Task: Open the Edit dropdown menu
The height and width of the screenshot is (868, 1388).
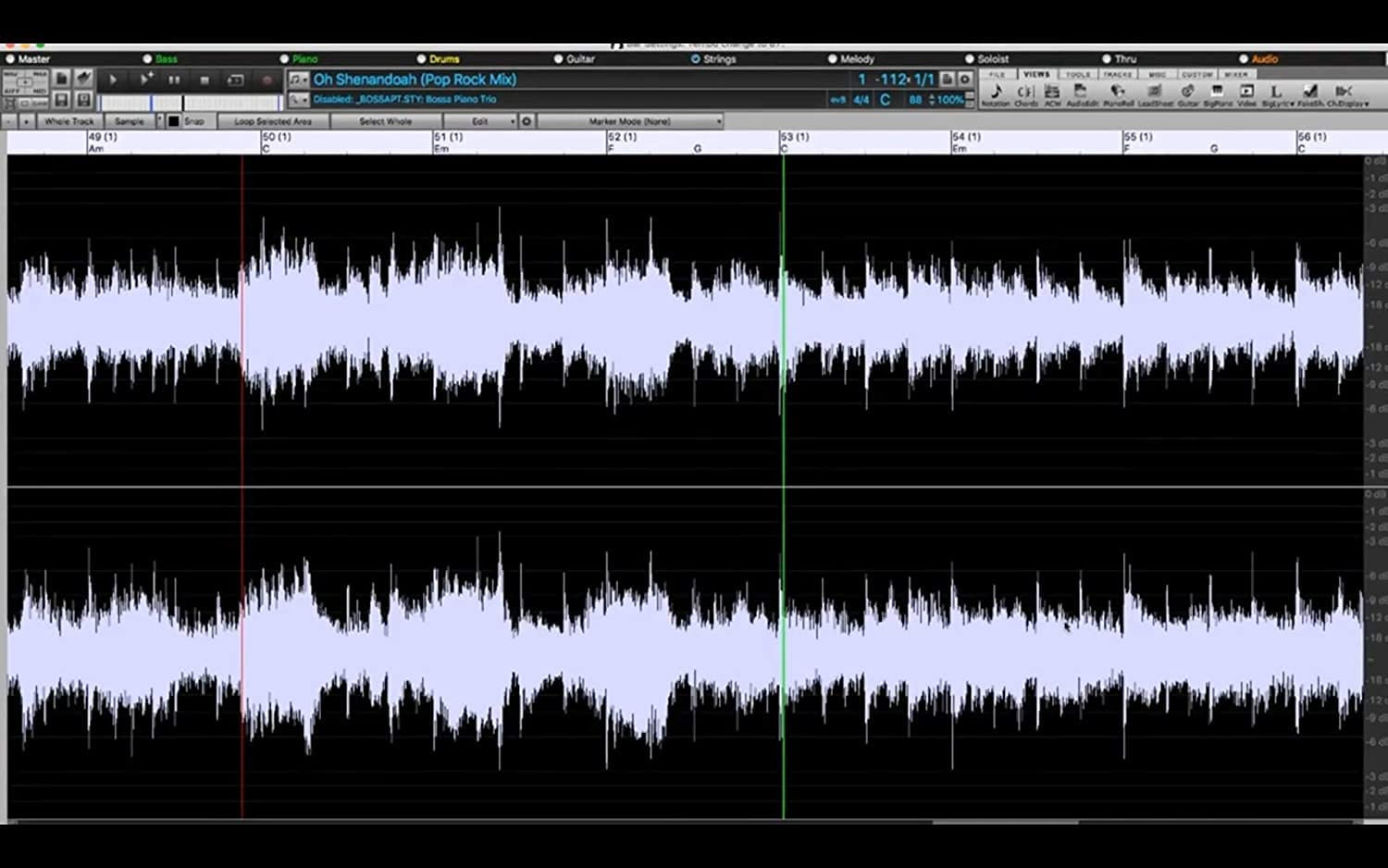Action: [480, 121]
